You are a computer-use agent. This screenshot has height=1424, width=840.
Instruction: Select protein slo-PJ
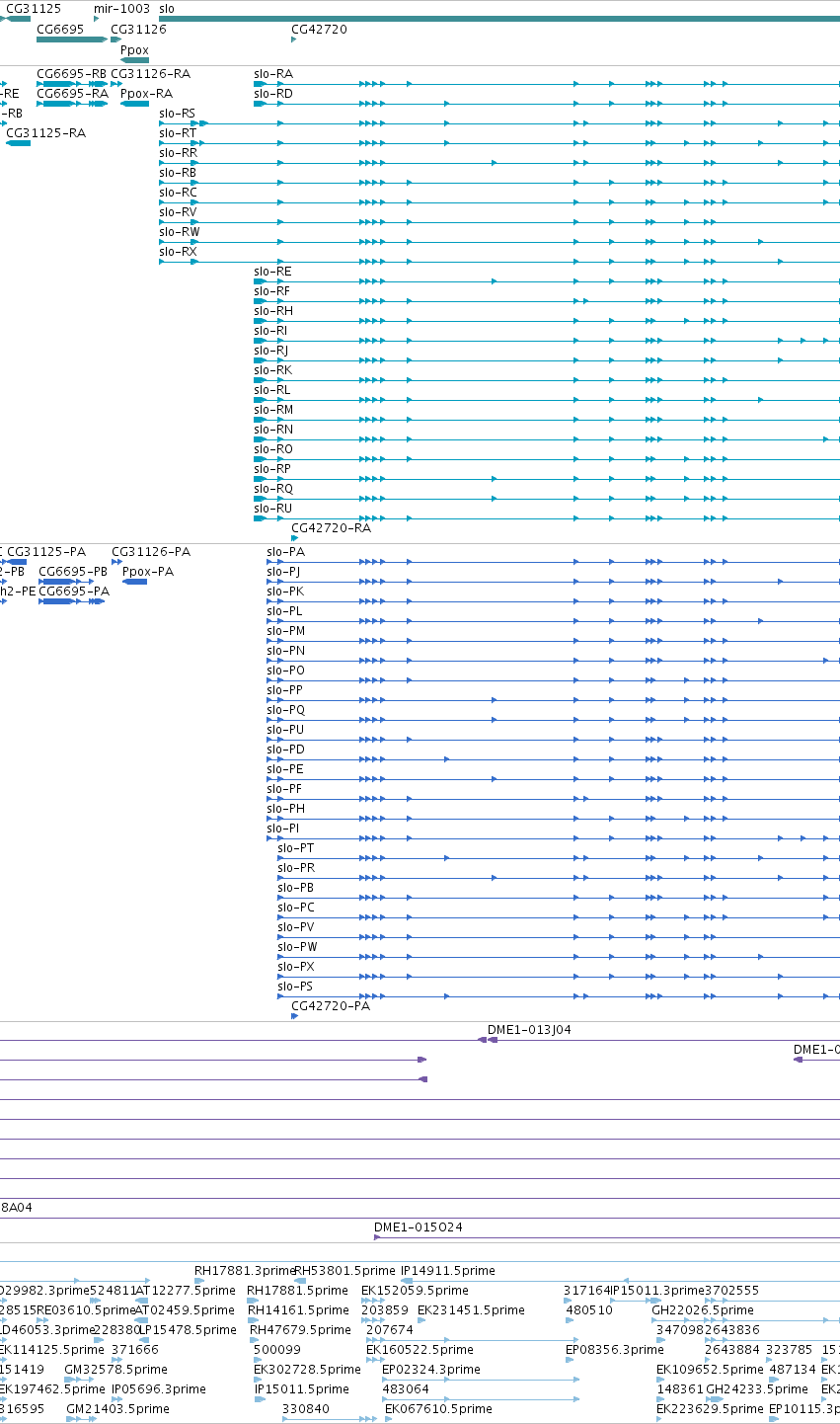tap(283, 572)
